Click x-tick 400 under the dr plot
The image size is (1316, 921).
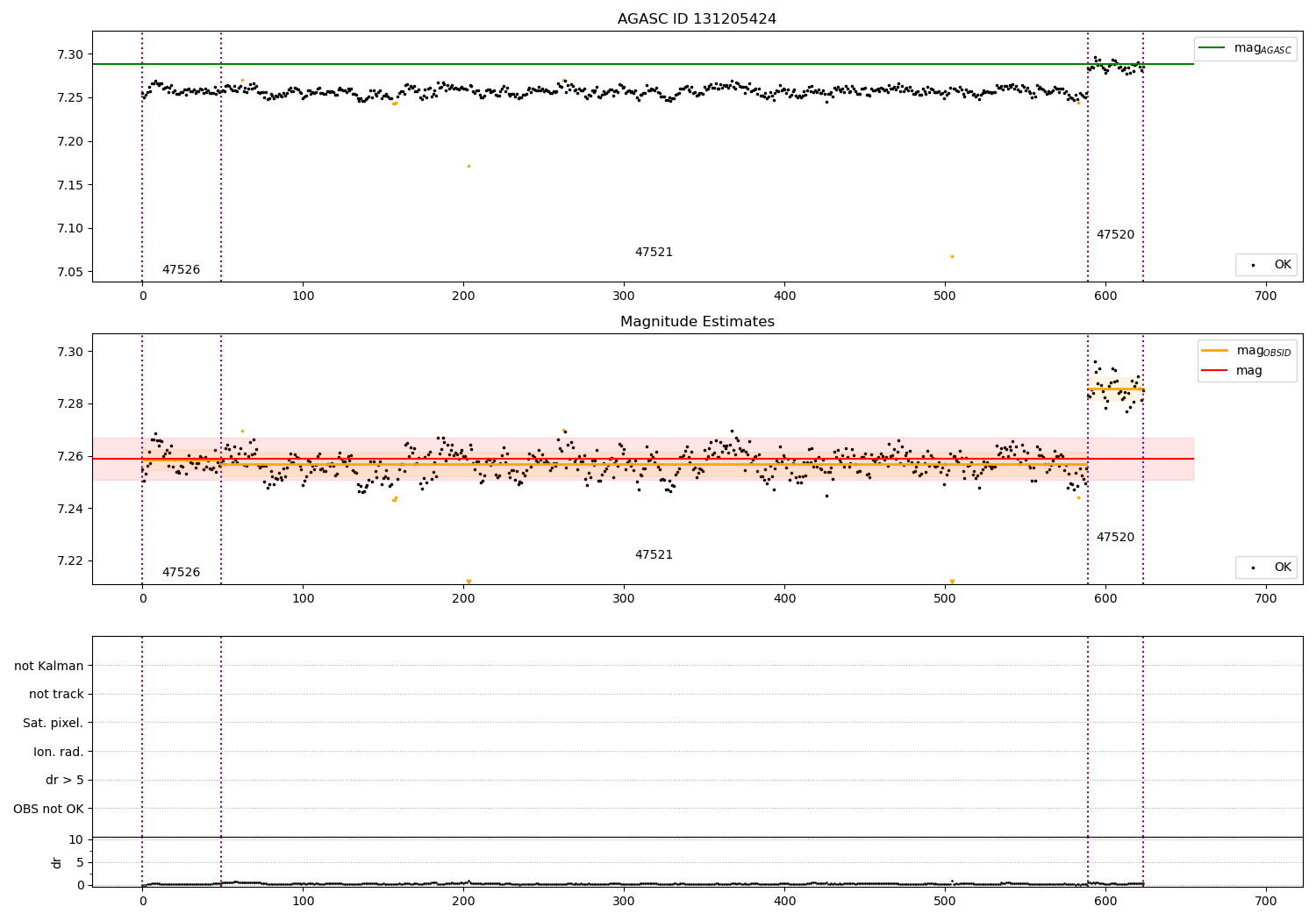784,902
